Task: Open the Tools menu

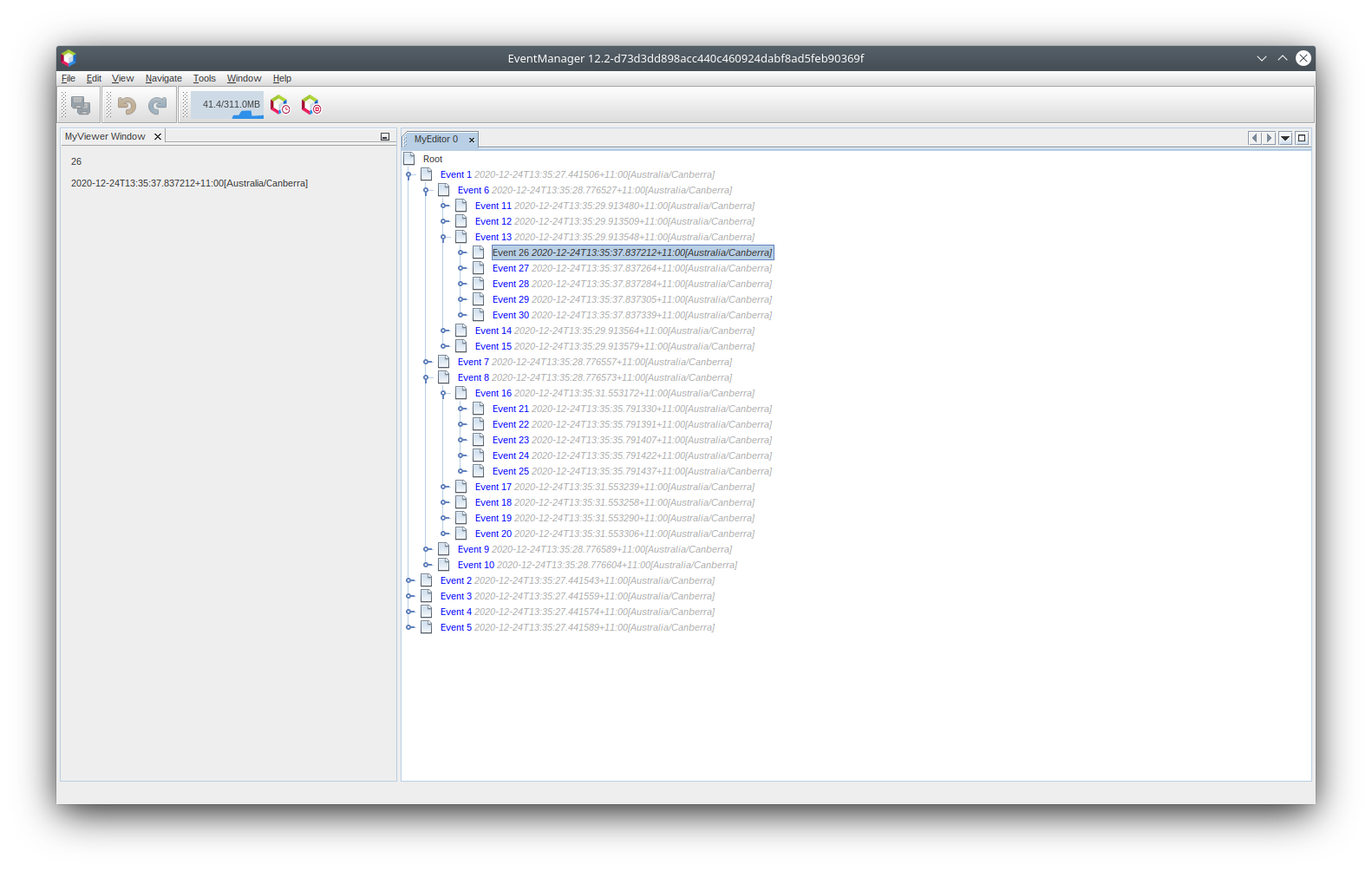Action: click(x=204, y=78)
